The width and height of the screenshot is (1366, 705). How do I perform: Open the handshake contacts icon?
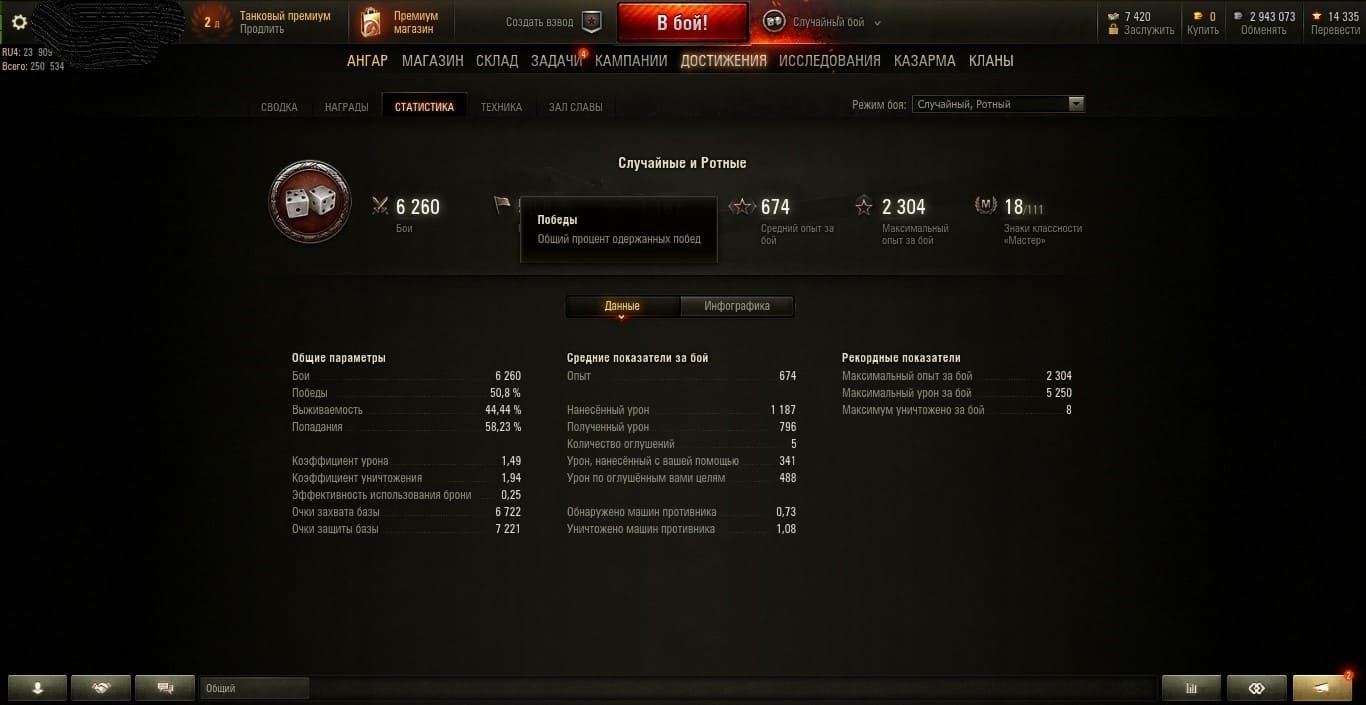tap(101, 688)
